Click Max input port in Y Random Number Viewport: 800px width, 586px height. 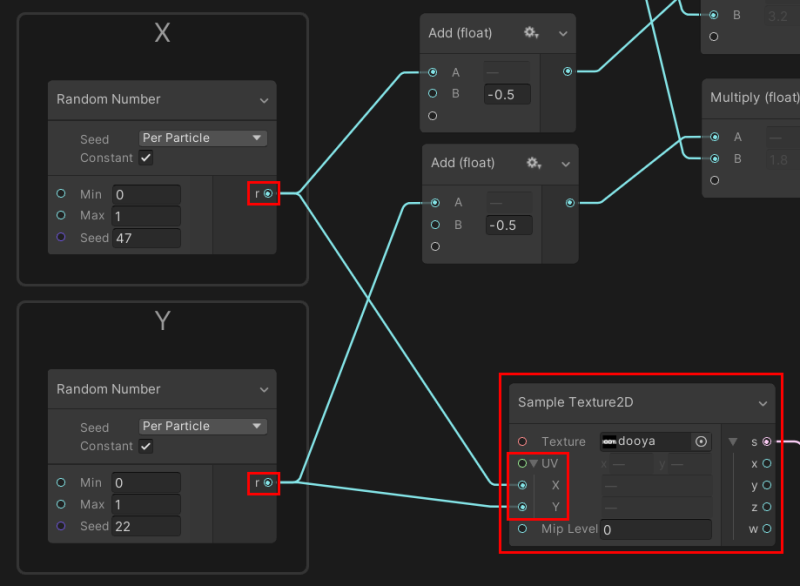tap(61, 504)
